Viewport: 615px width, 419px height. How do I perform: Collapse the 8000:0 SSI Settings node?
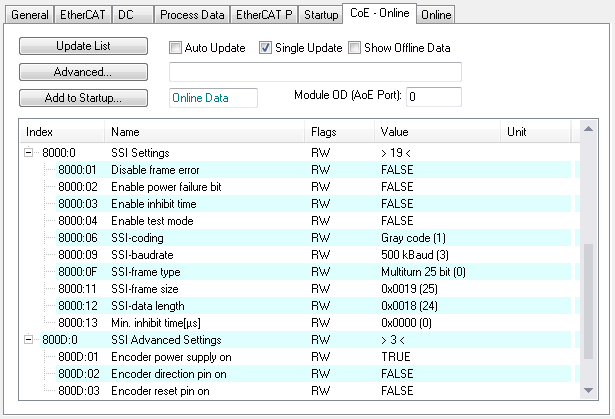[28, 152]
